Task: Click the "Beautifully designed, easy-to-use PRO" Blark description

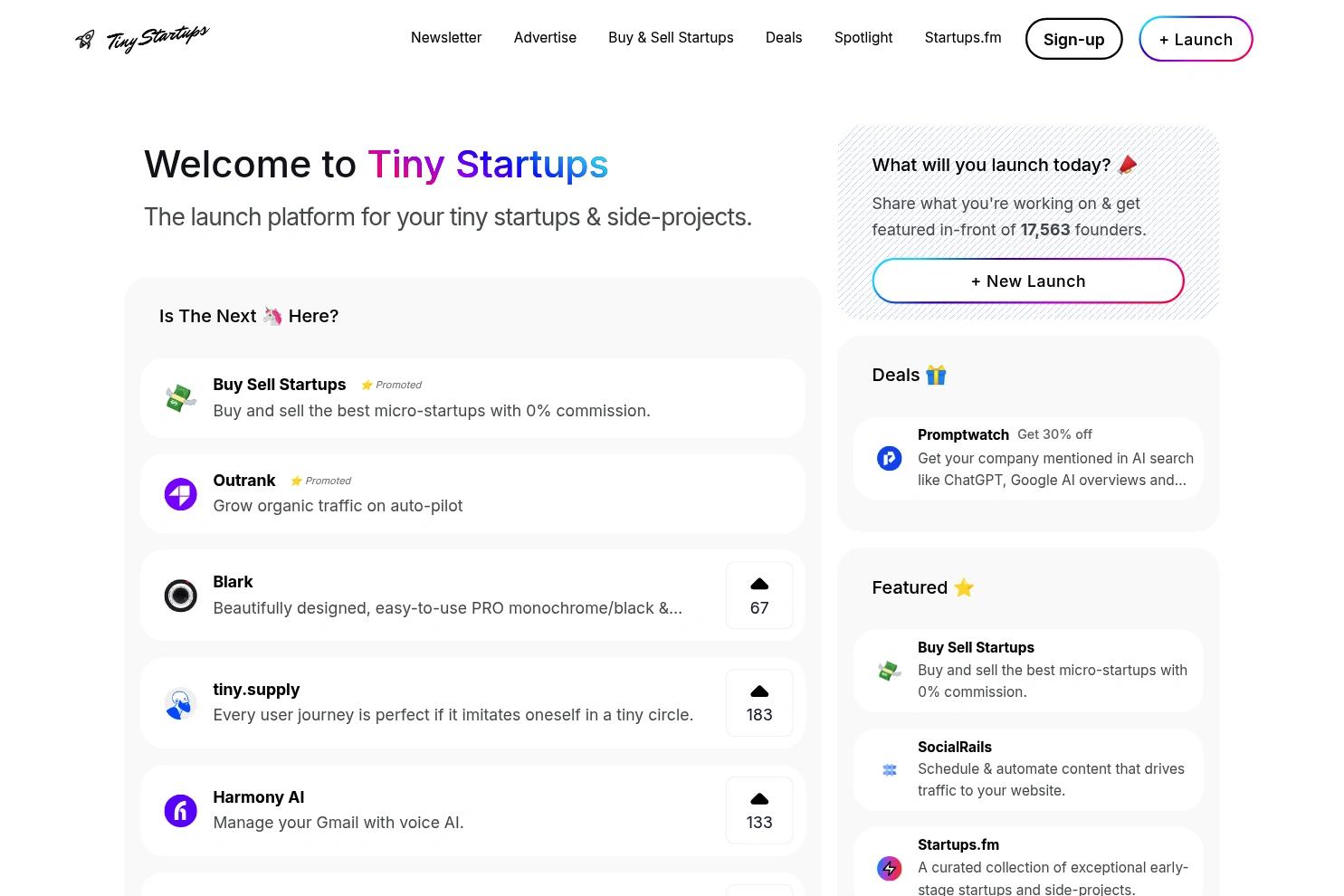Action: pos(447,608)
